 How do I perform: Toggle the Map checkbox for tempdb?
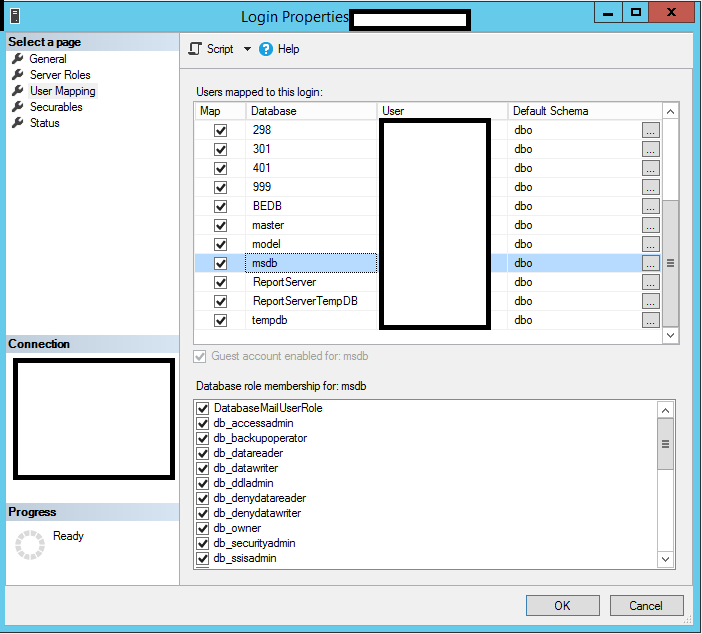220,321
